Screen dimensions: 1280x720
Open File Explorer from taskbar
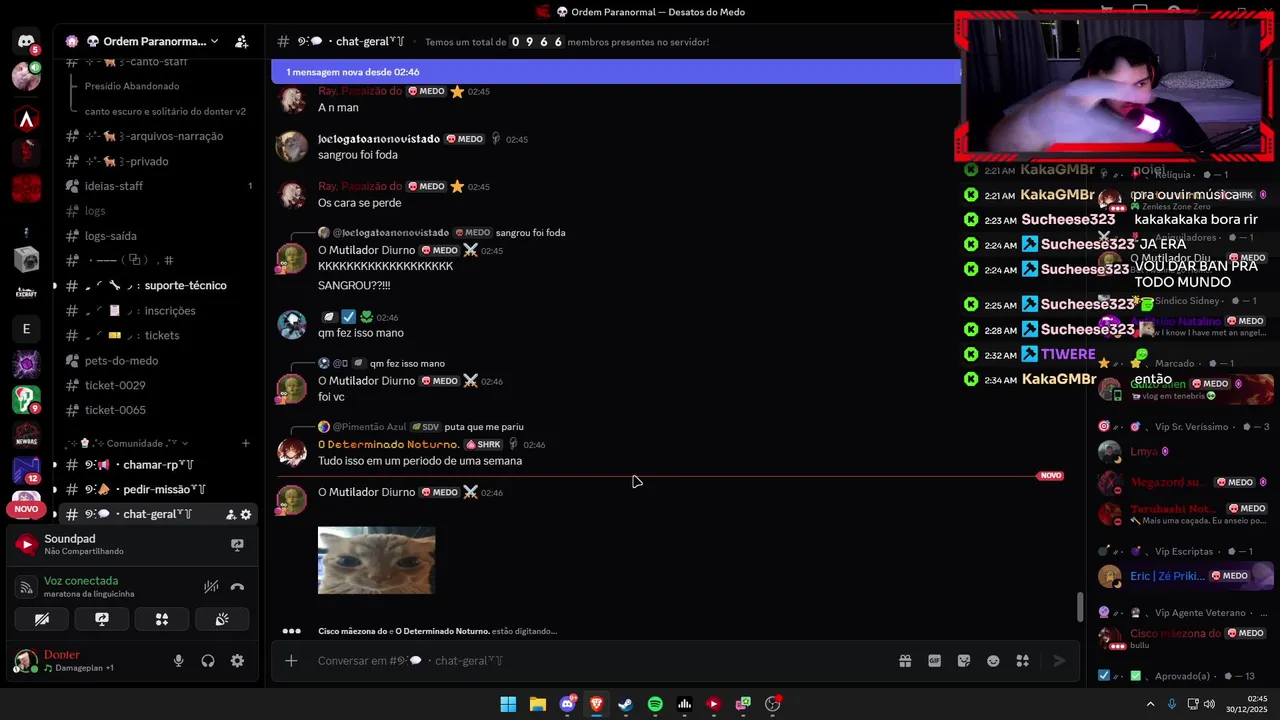click(x=537, y=704)
